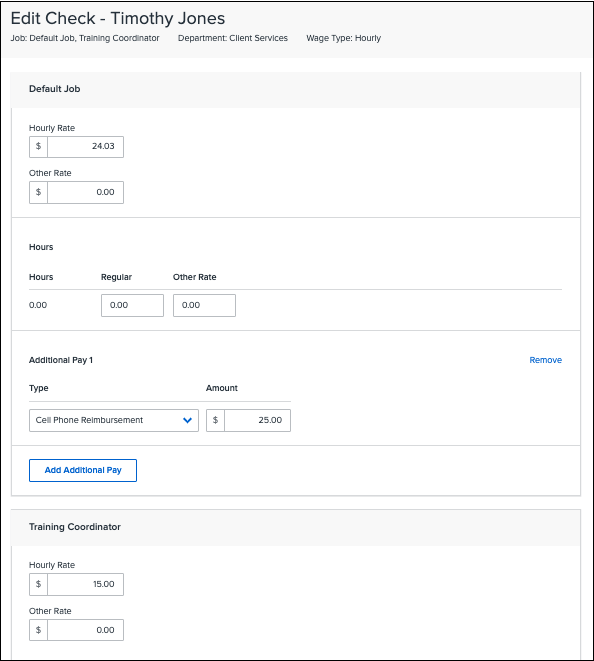Click the Wage Type: Hourly text

(x=344, y=38)
